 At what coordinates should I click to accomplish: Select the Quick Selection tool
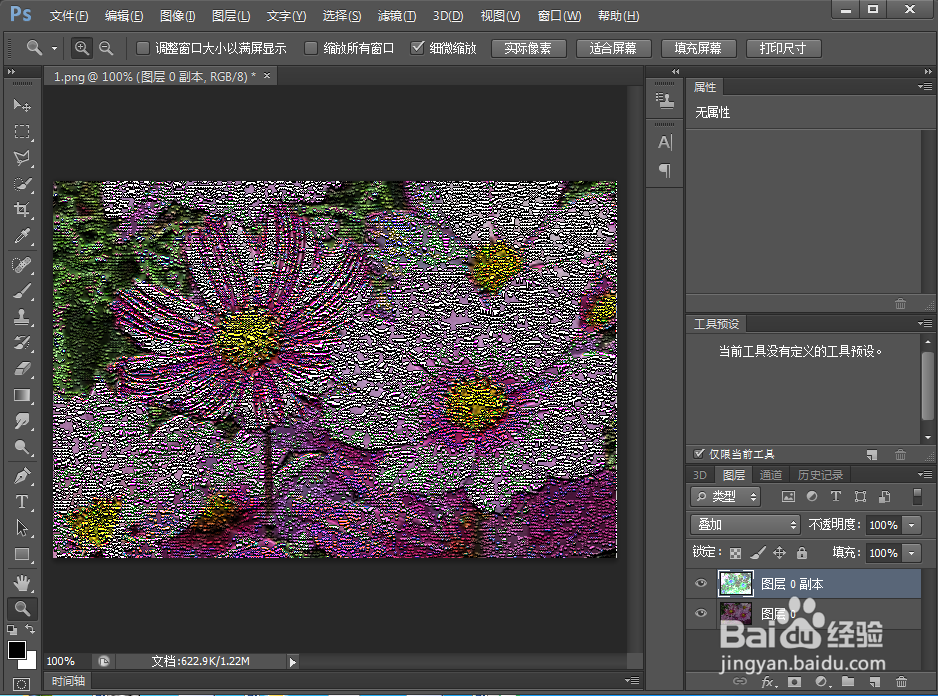(22, 184)
